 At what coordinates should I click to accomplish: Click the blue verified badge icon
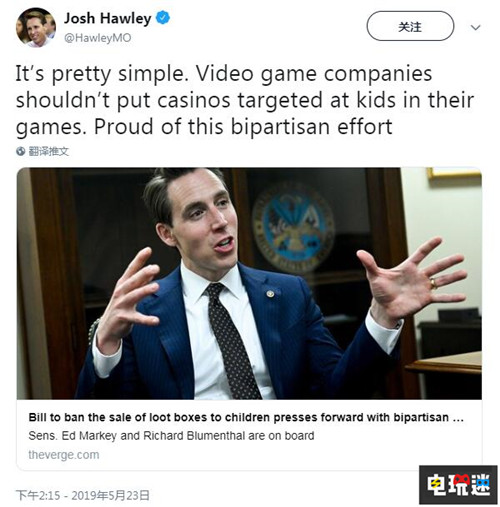pos(163,18)
